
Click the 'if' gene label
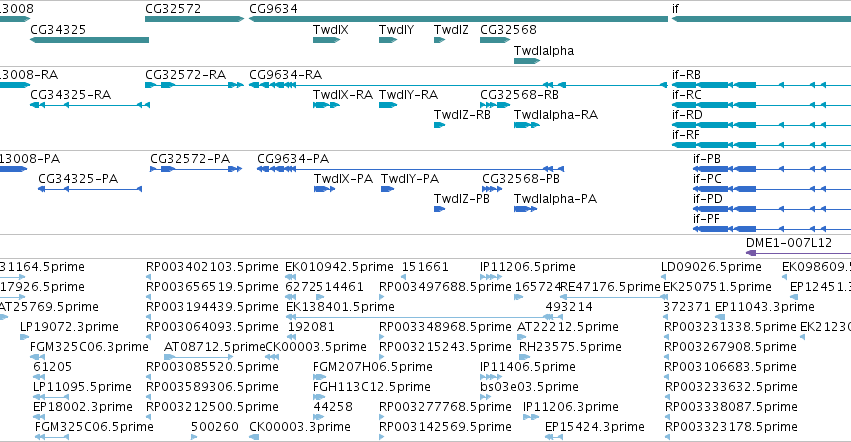tap(675, 9)
